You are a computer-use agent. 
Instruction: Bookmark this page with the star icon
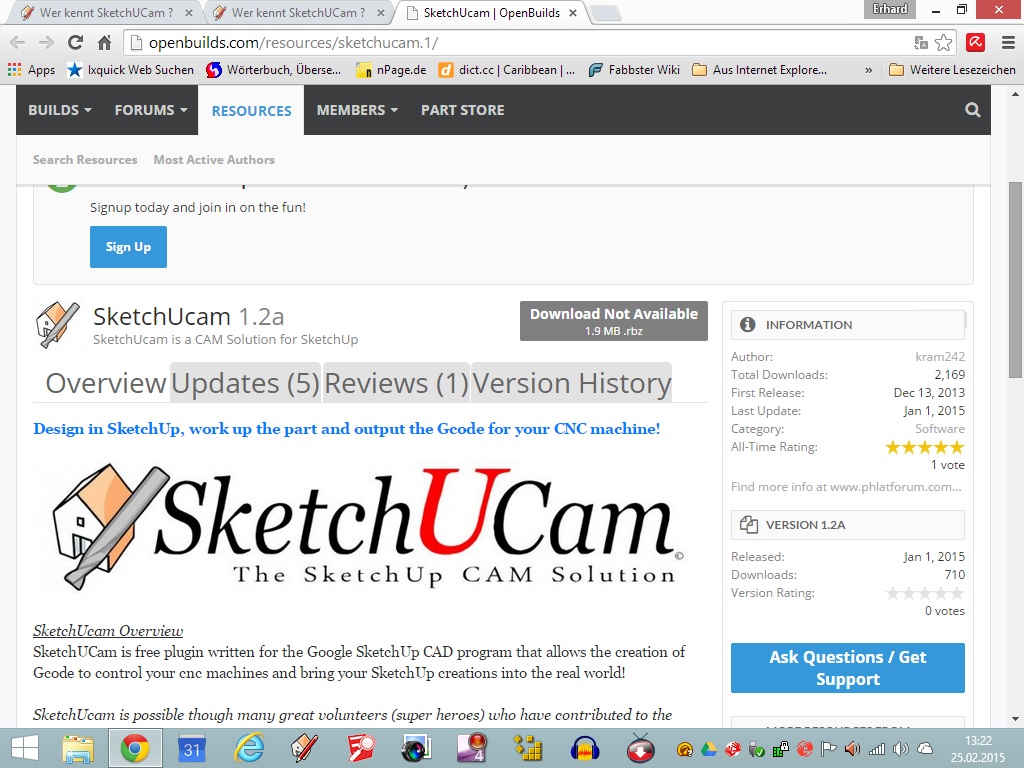943,42
